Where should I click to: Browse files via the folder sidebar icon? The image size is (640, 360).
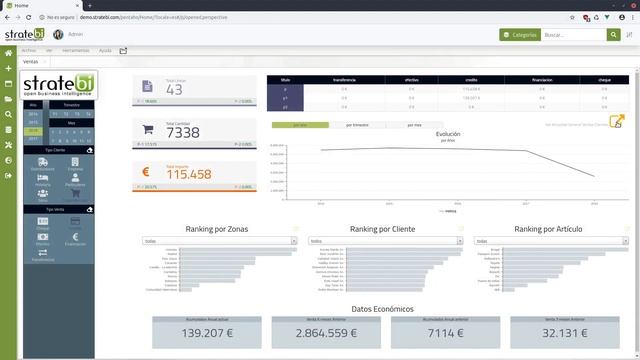(8, 99)
